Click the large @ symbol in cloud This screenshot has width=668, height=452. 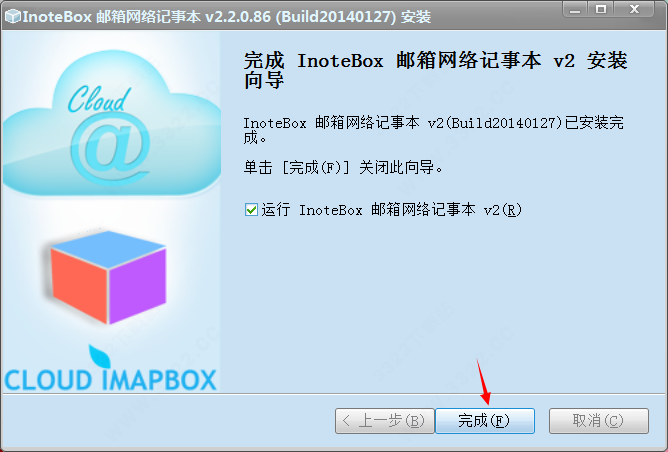[110, 149]
